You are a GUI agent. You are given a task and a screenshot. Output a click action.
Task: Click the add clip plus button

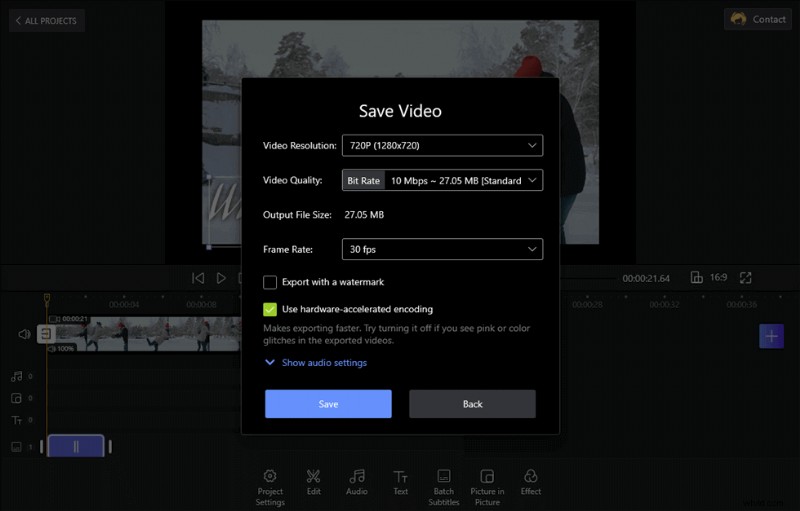point(771,336)
